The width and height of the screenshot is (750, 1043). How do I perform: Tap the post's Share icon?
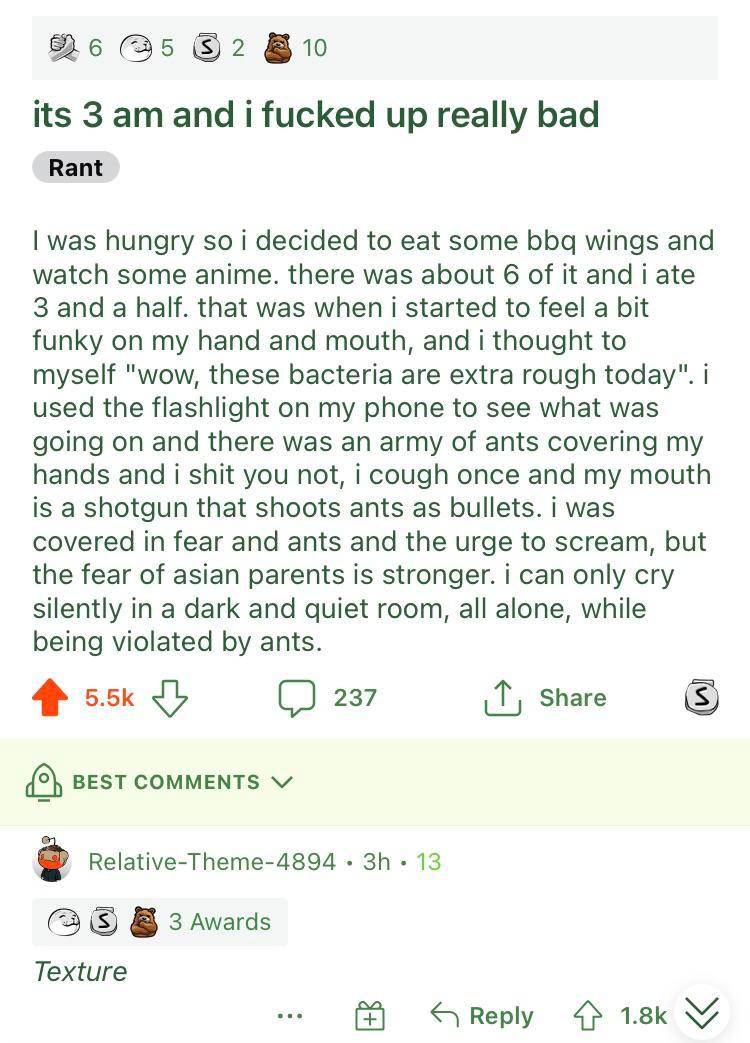click(501, 698)
